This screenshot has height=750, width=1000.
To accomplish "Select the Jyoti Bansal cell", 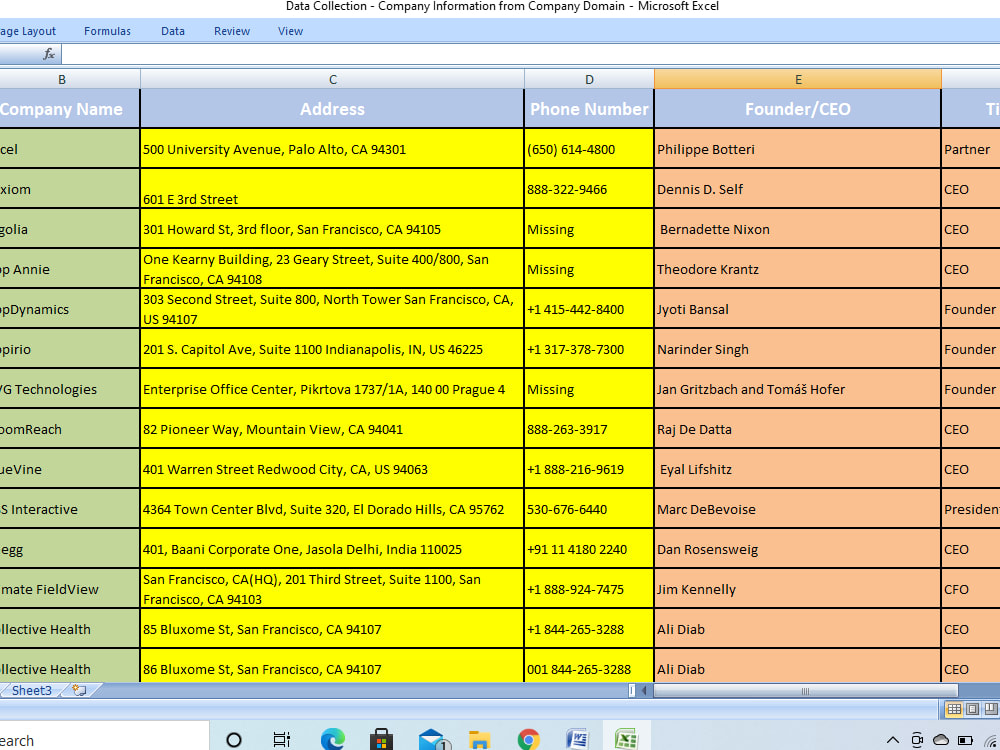I will click(798, 309).
